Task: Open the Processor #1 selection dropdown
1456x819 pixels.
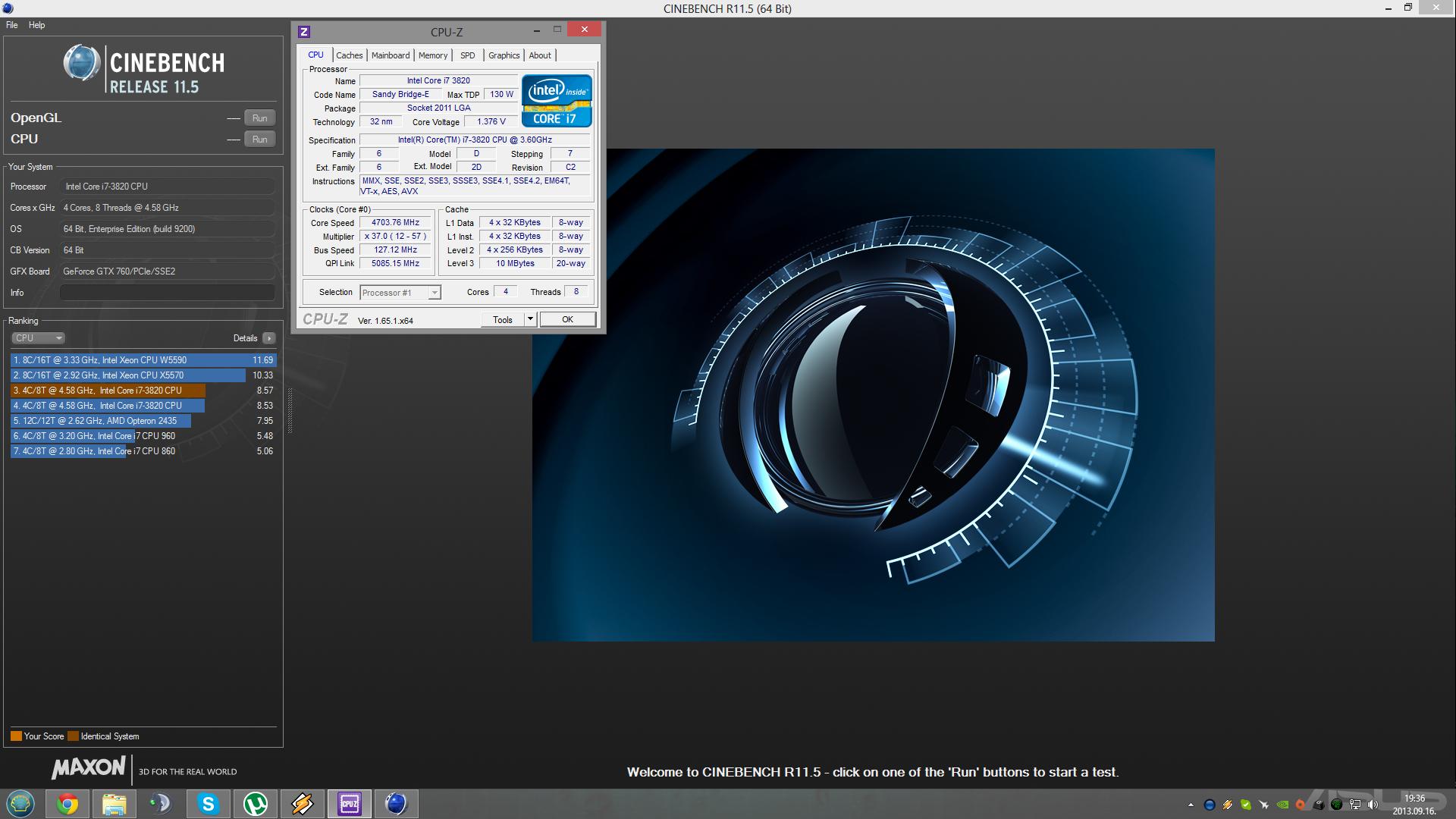Action: pyautogui.click(x=400, y=293)
